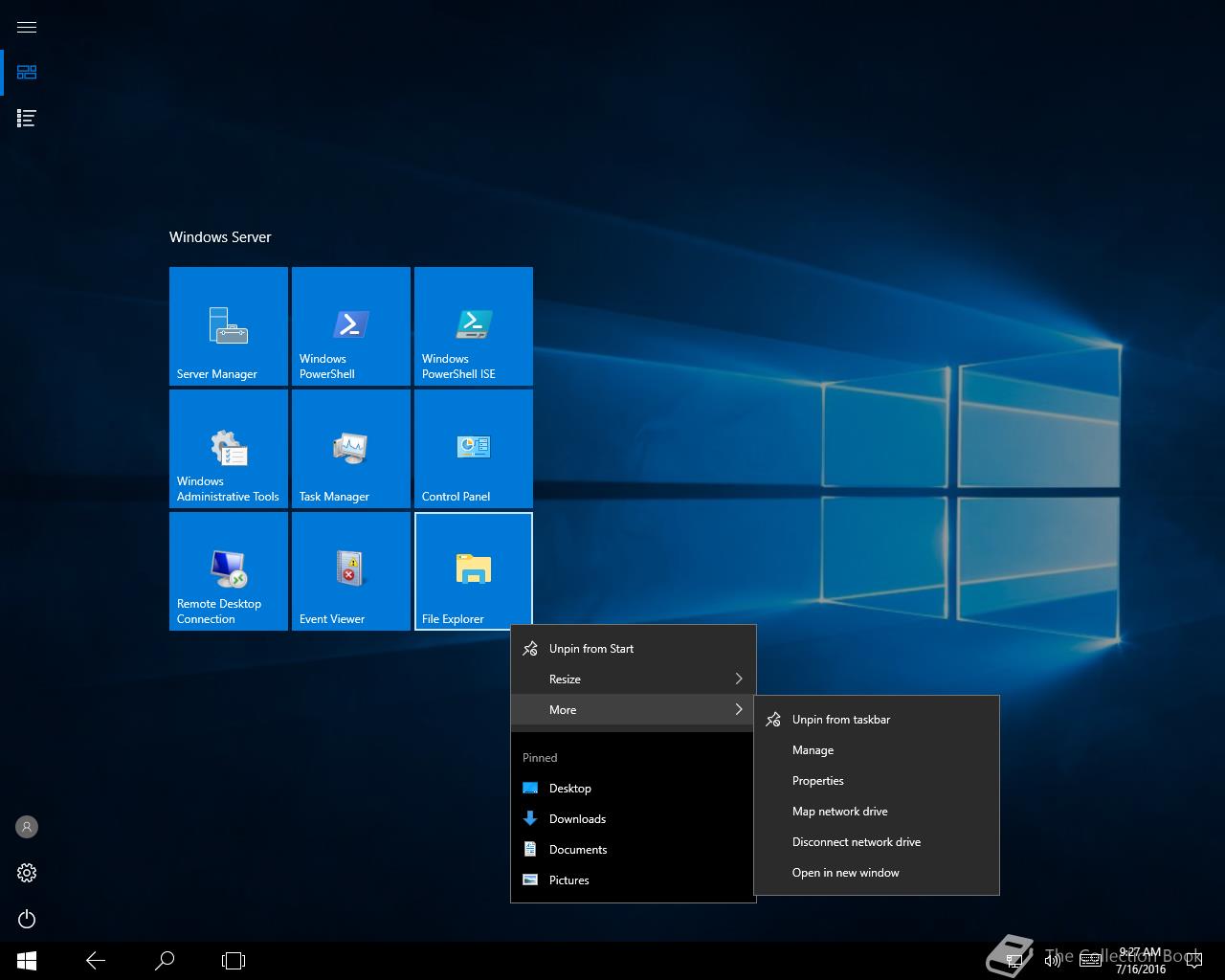Expand the More submenu
The height and width of the screenshot is (980, 1225).
click(x=634, y=710)
